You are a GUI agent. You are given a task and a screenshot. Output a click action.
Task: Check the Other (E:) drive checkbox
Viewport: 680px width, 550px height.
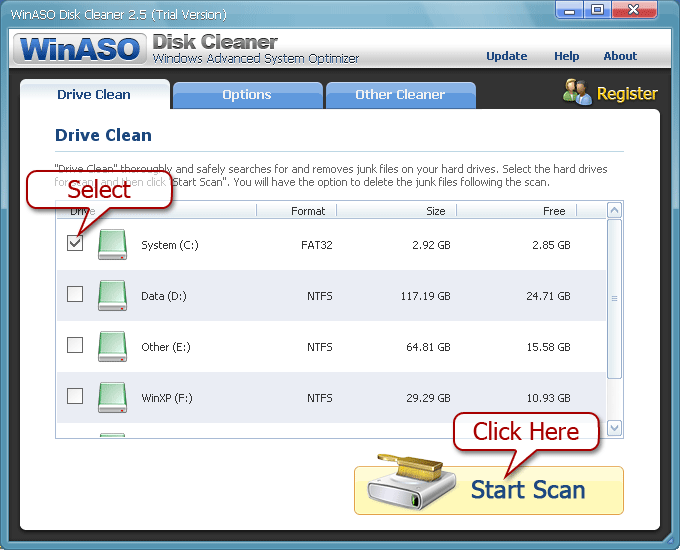coord(75,345)
